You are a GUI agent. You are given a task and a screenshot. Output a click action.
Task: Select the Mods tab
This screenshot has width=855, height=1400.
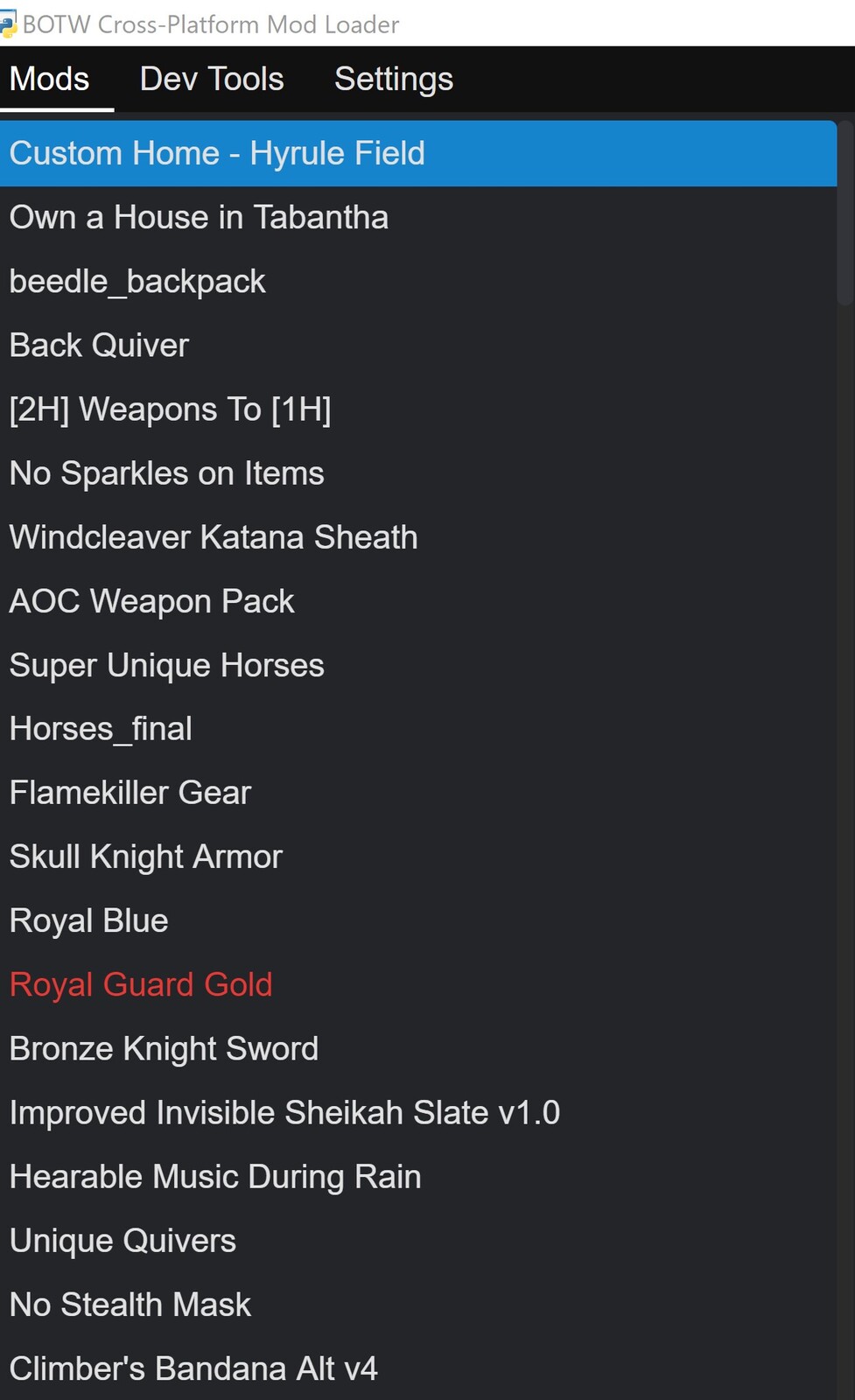click(50, 80)
